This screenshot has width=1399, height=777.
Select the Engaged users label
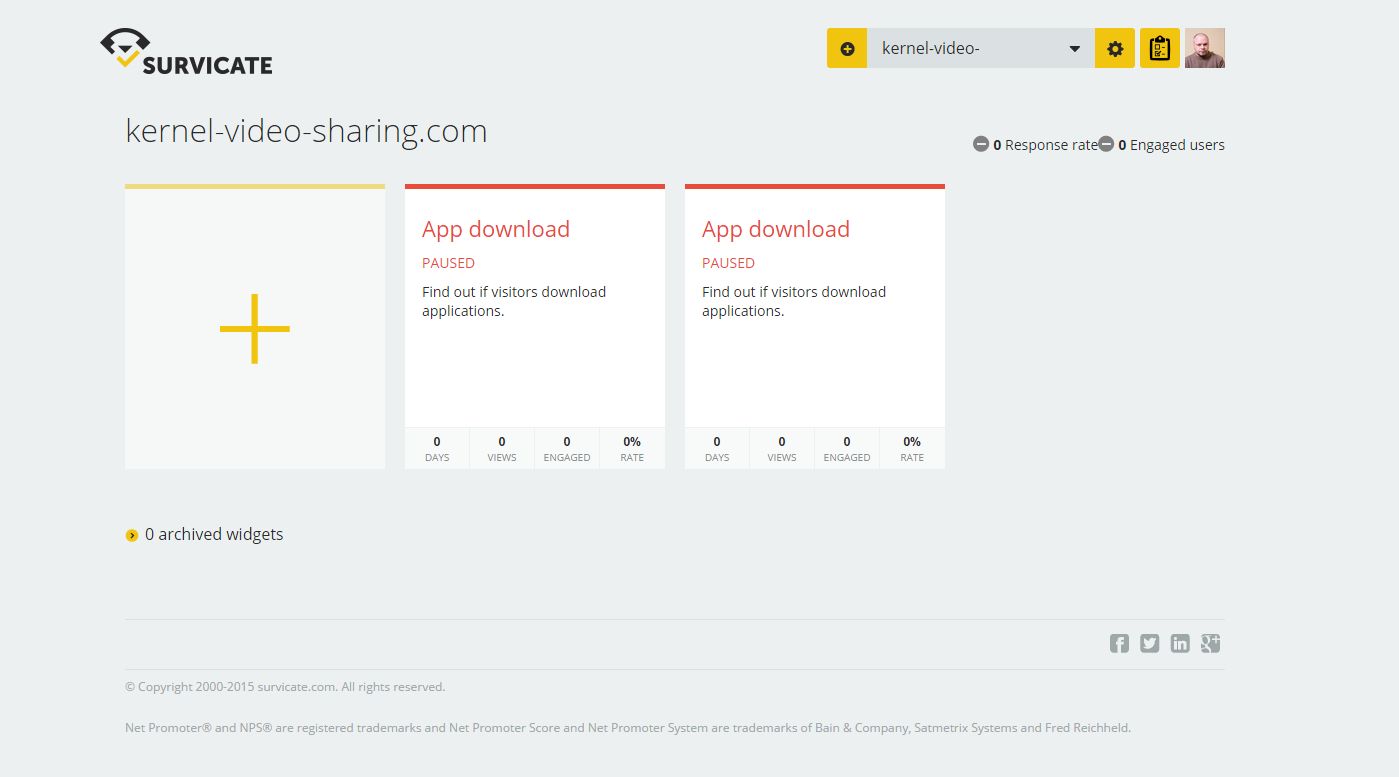coord(1177,145)
